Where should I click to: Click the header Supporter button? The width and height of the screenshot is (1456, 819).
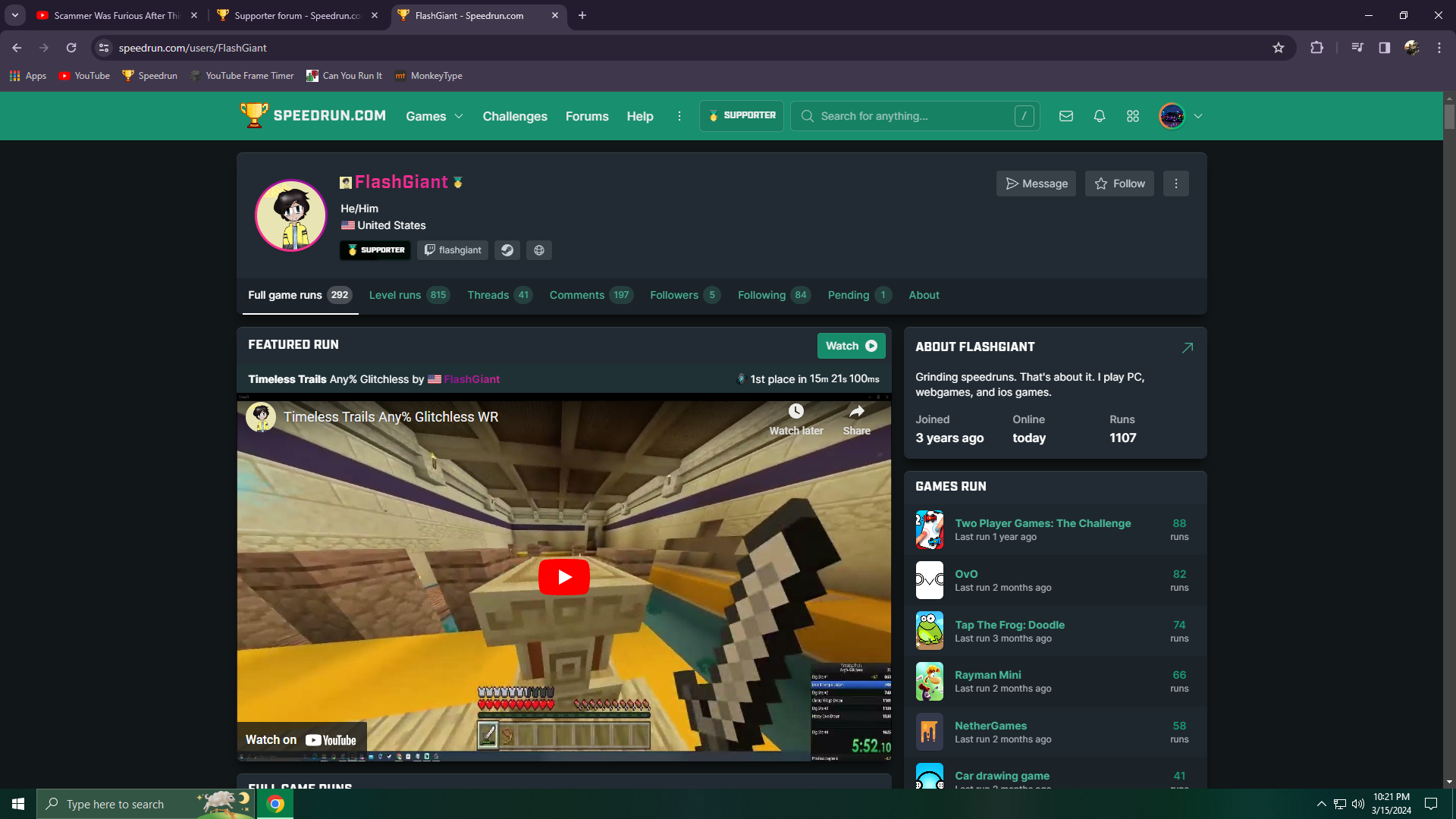click(x=742, y=116)
